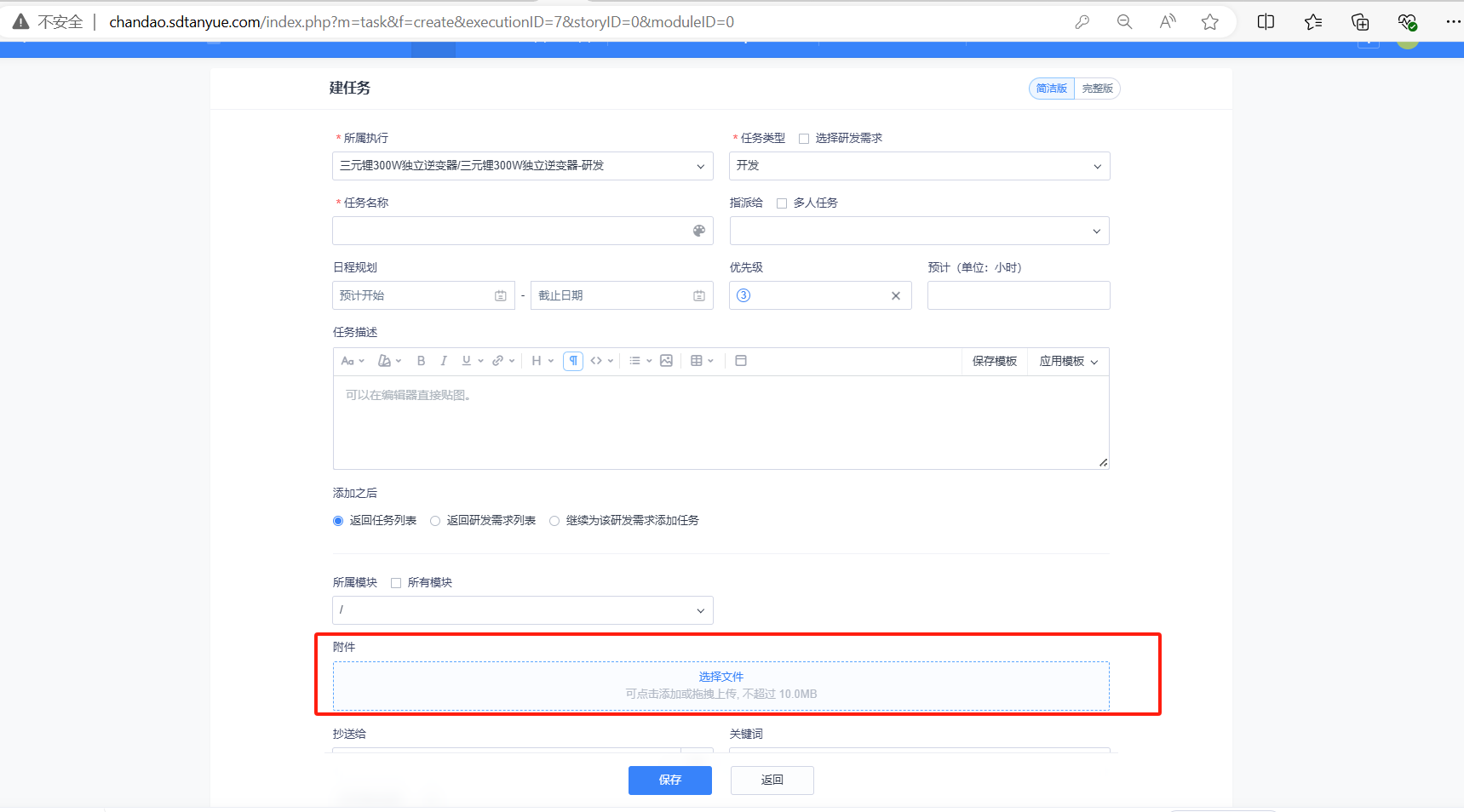Insert a table in the editor
This screenshot has height=812, width=1464.
click(702, 361)
